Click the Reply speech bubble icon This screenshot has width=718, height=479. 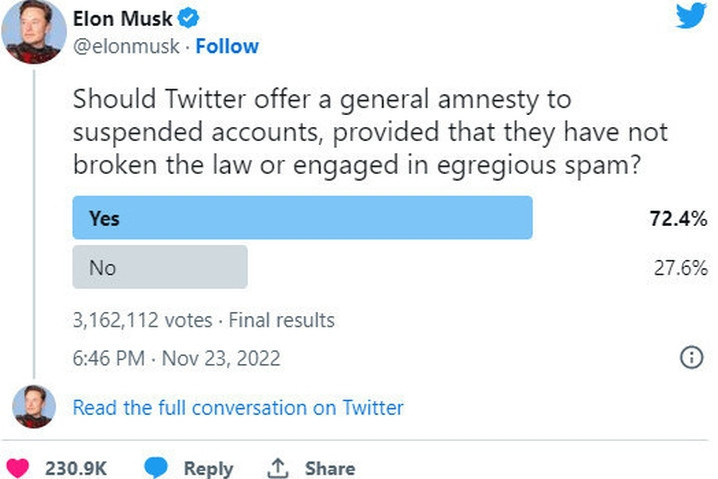pos(155,467)
